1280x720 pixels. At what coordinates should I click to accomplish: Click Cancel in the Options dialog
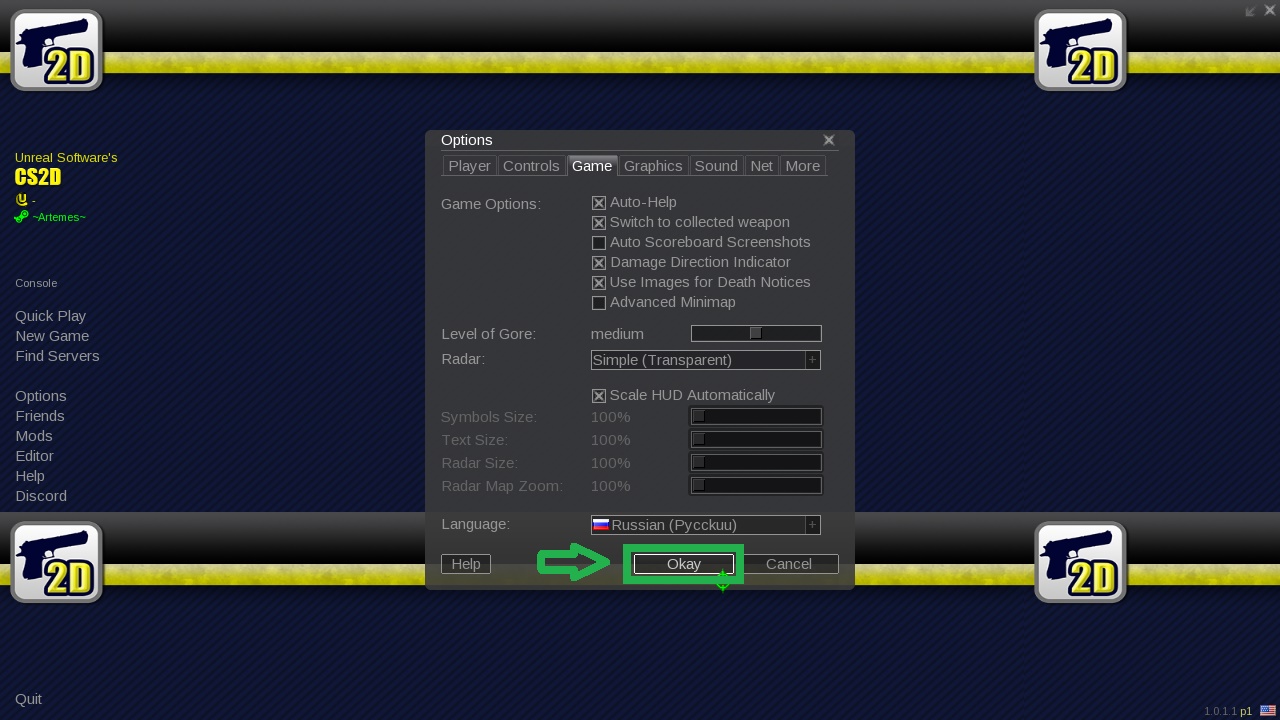pos(789,564)
